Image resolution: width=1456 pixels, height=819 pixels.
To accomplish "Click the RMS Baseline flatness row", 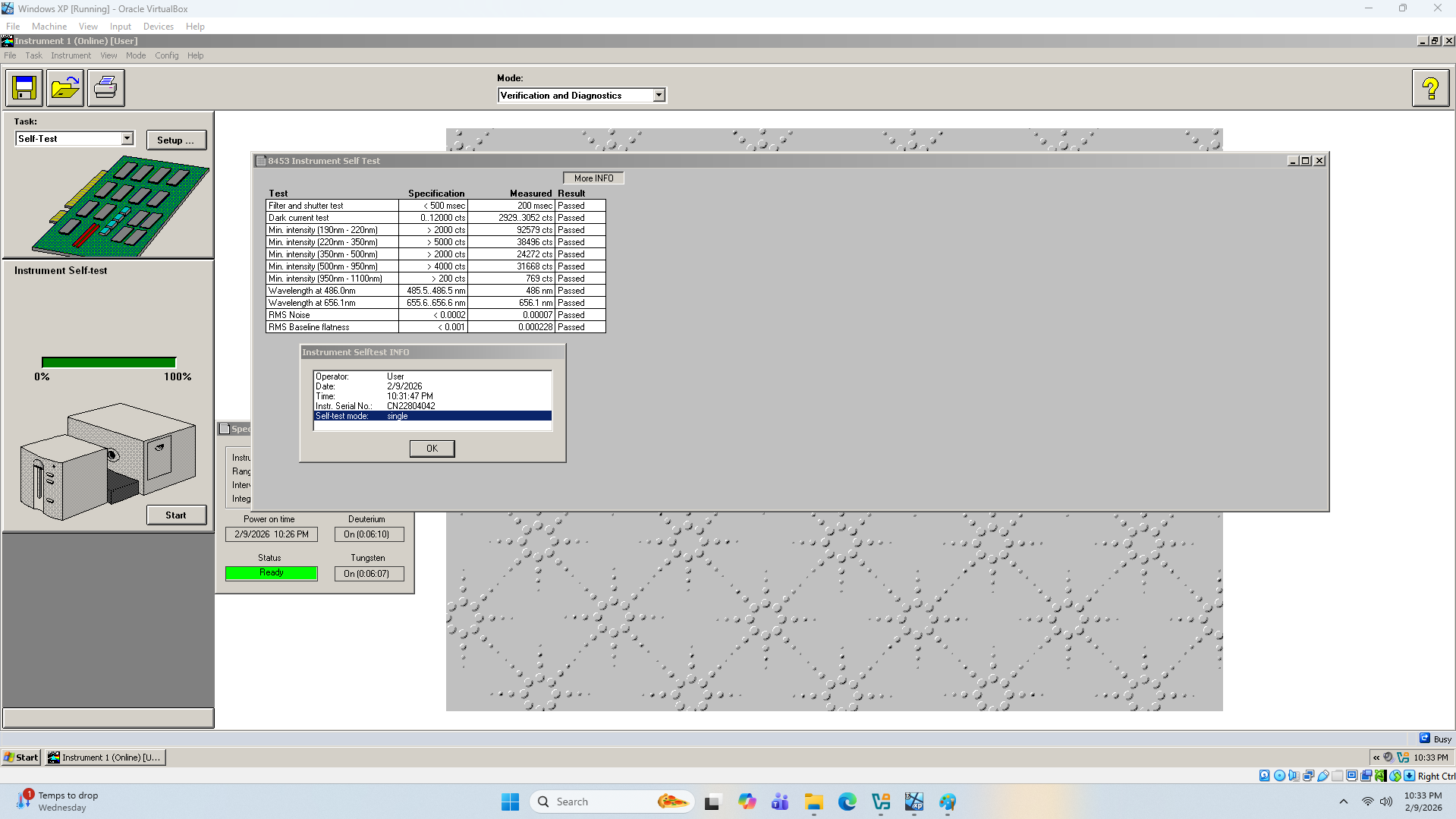I will (x=436, y=327).
